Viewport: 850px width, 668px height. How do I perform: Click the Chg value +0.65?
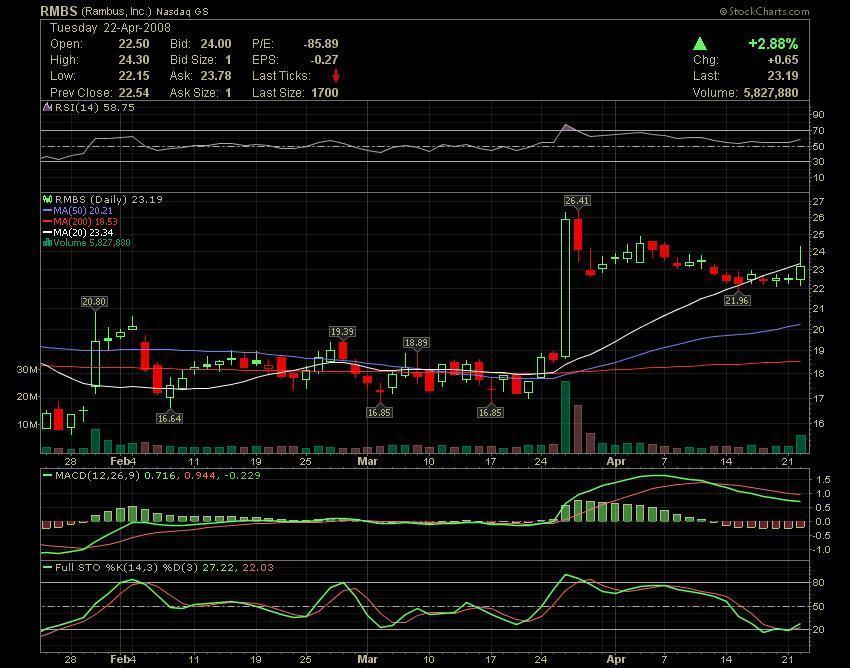point(783,60)
